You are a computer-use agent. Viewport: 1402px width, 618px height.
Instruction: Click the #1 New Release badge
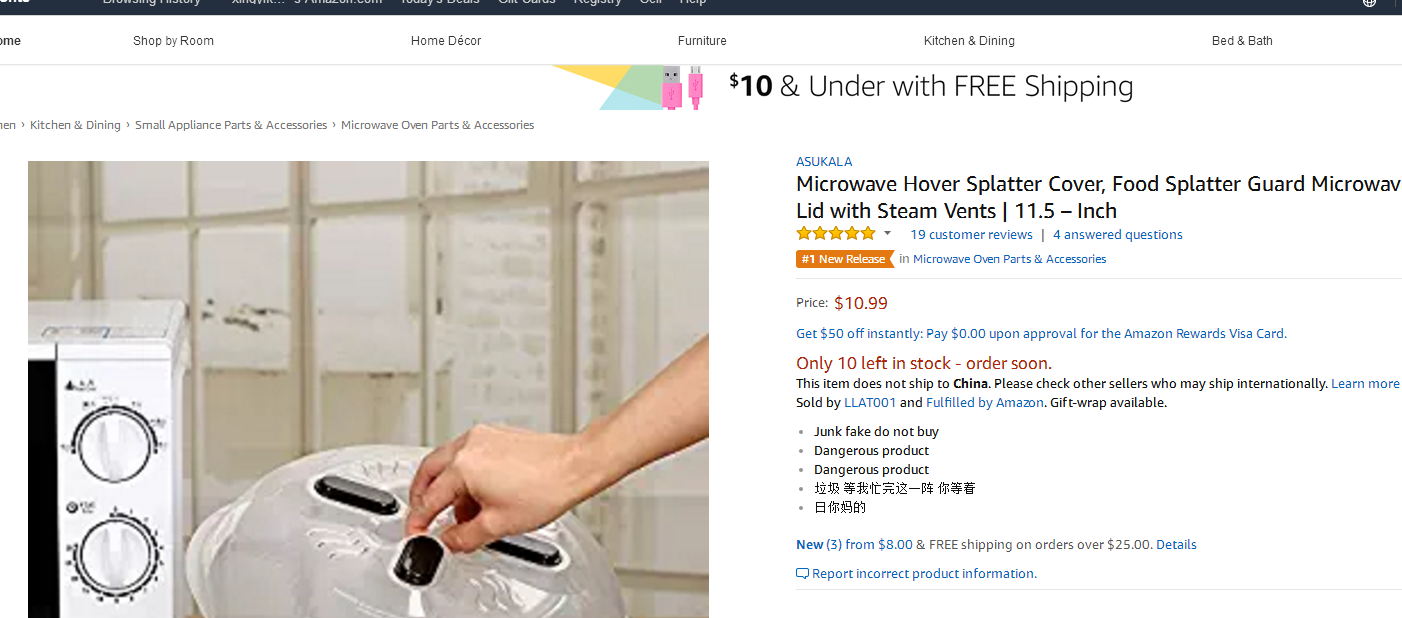point(844,259)
